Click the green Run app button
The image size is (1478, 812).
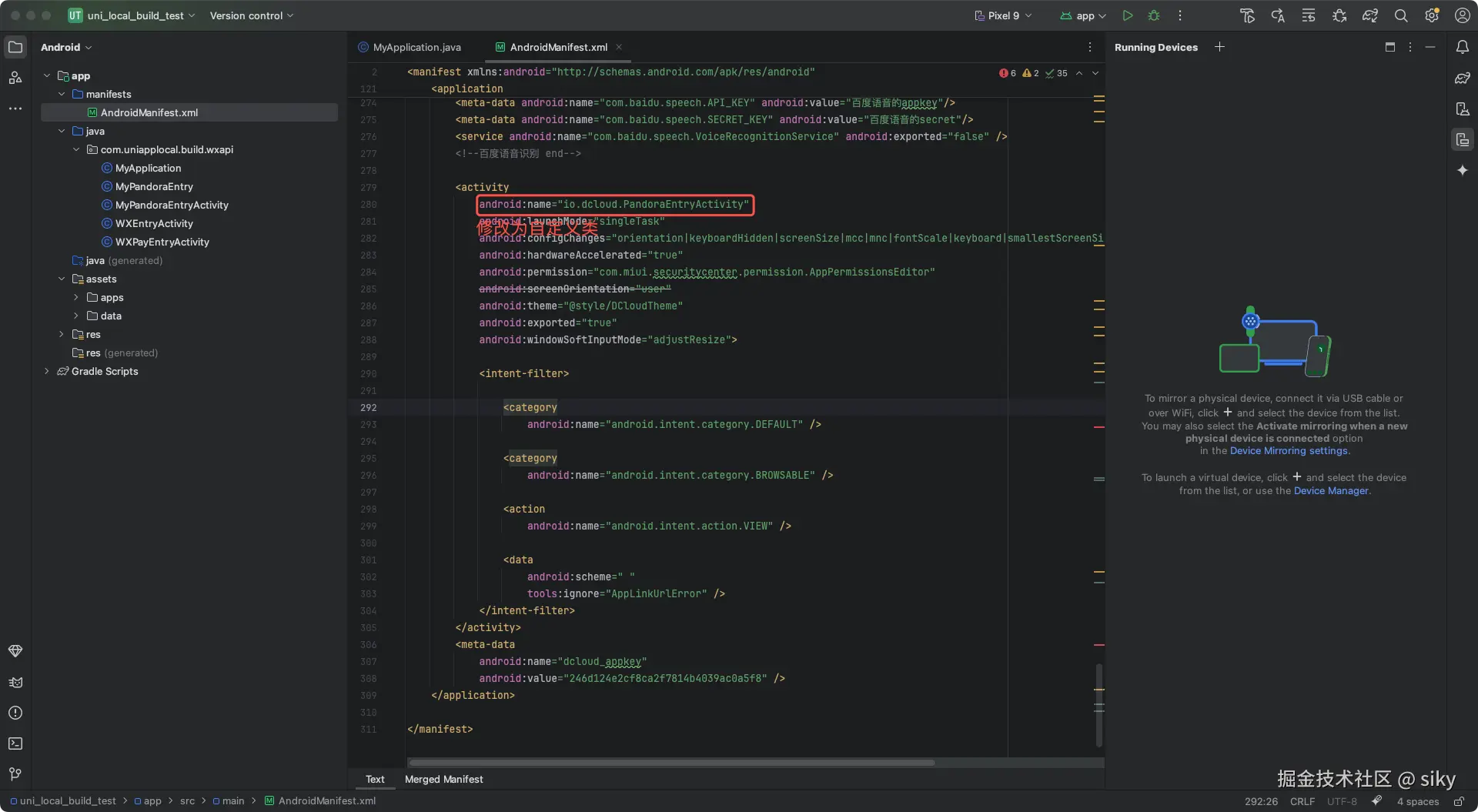(x=1127, y=15)
